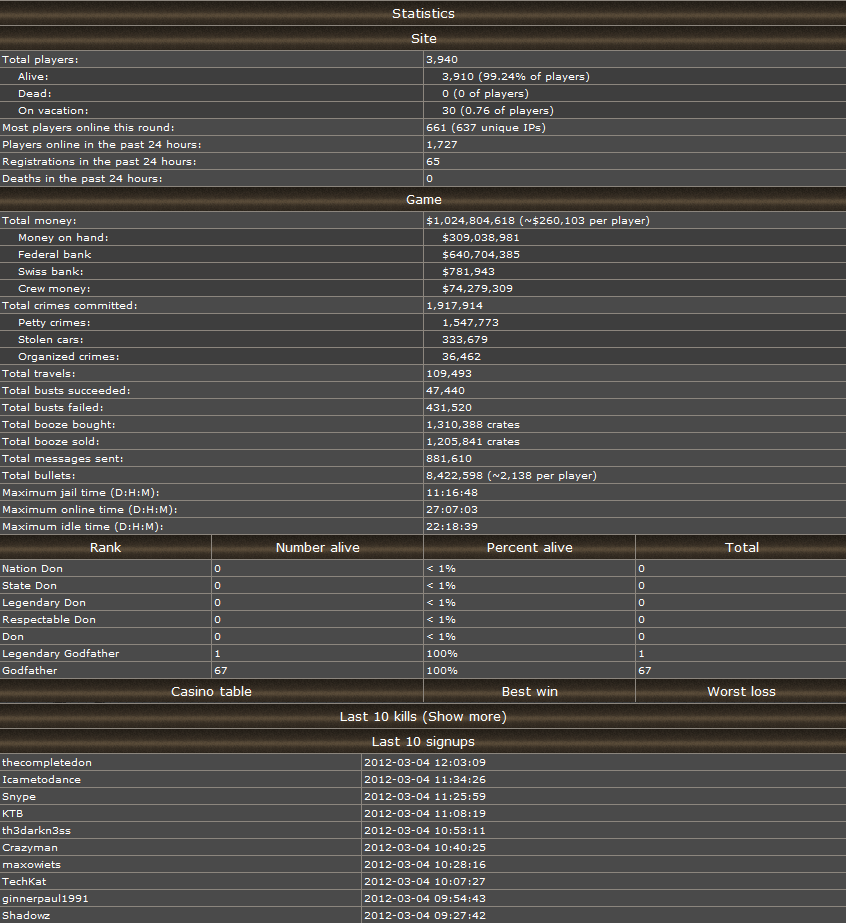The height and width of the screenshot is (923, 846).
Task: Click players online value 1,727
Action: [x=442, y=145]
